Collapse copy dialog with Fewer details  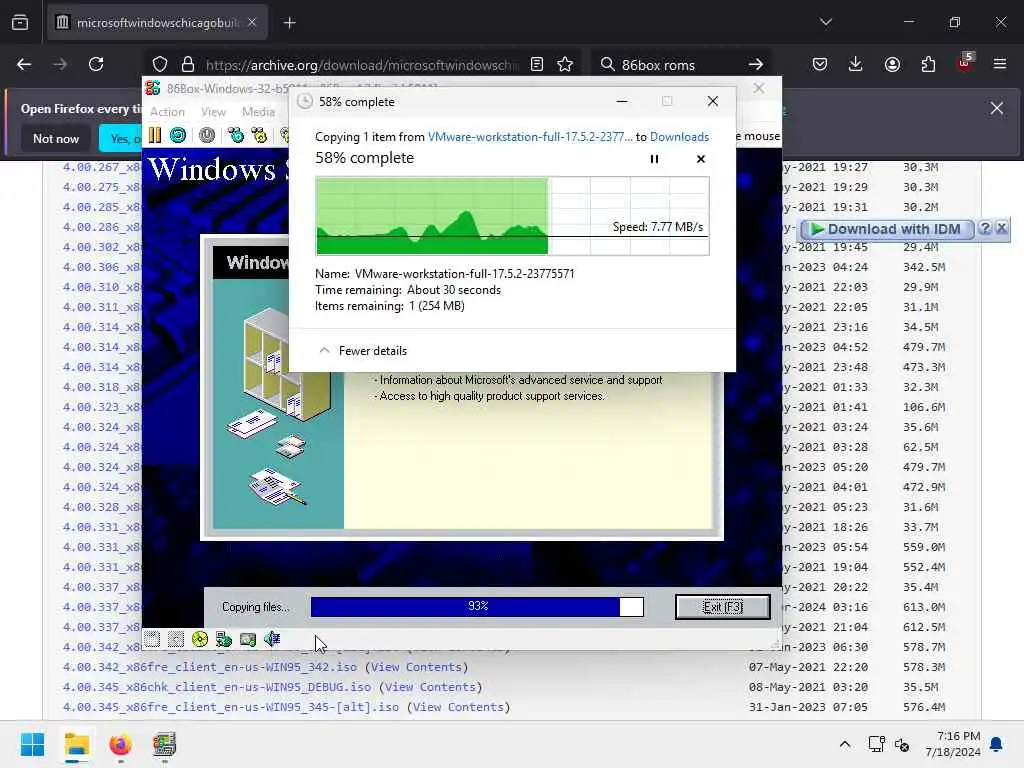(362, 351)
